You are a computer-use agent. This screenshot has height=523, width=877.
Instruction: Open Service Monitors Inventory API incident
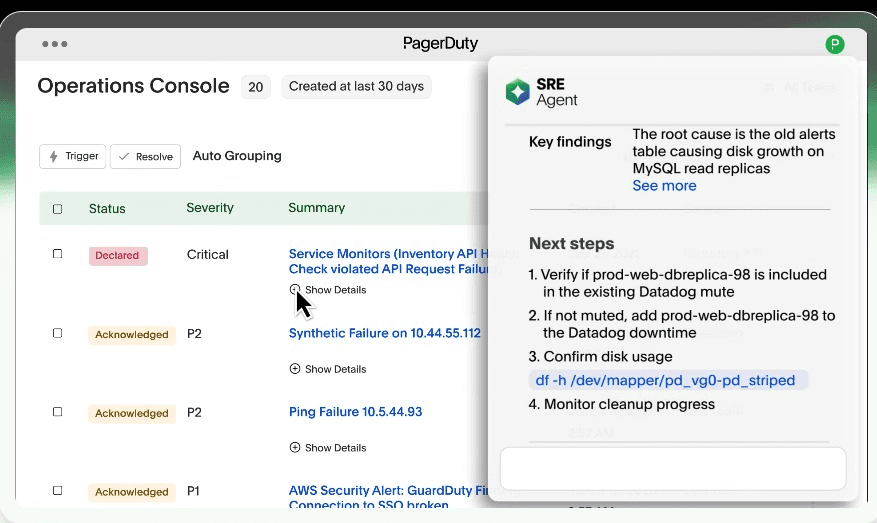389,261
